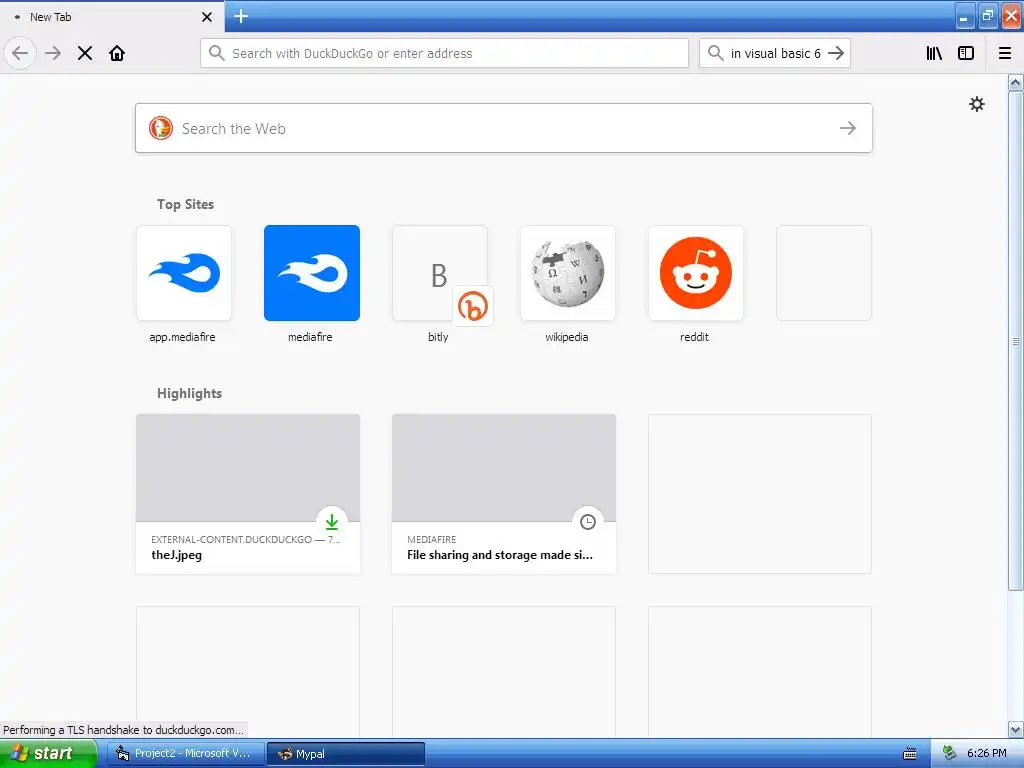
Task: Switch to Project2 - Microsoft Visual taskbar item
Action: pos(187,754)
